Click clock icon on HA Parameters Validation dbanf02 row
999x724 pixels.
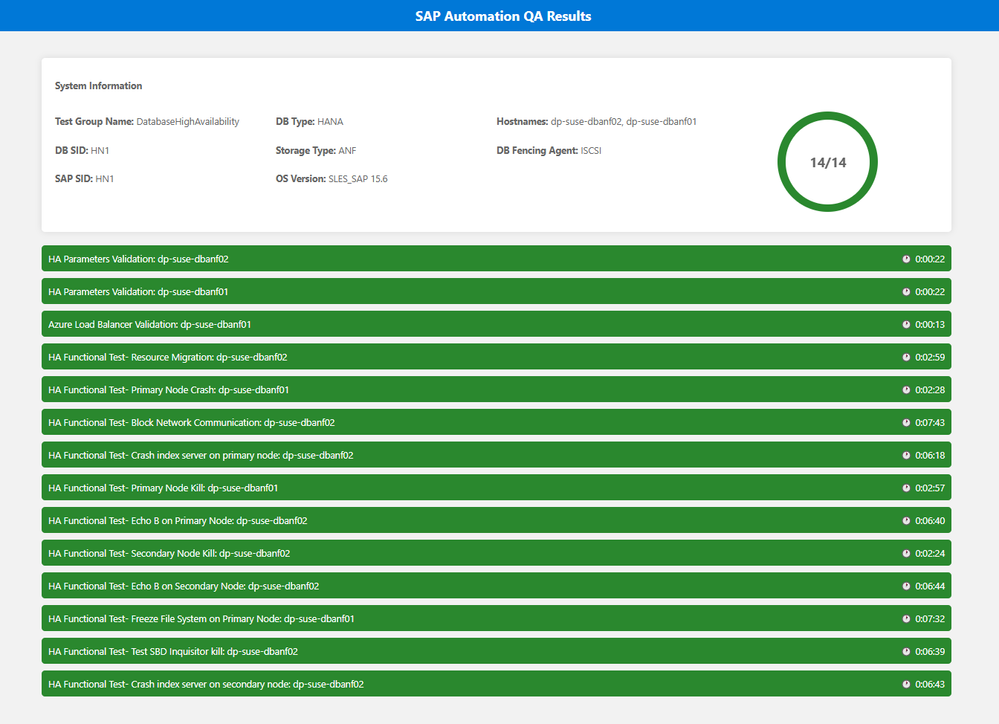pyautogui.click(x=906, y=259)
